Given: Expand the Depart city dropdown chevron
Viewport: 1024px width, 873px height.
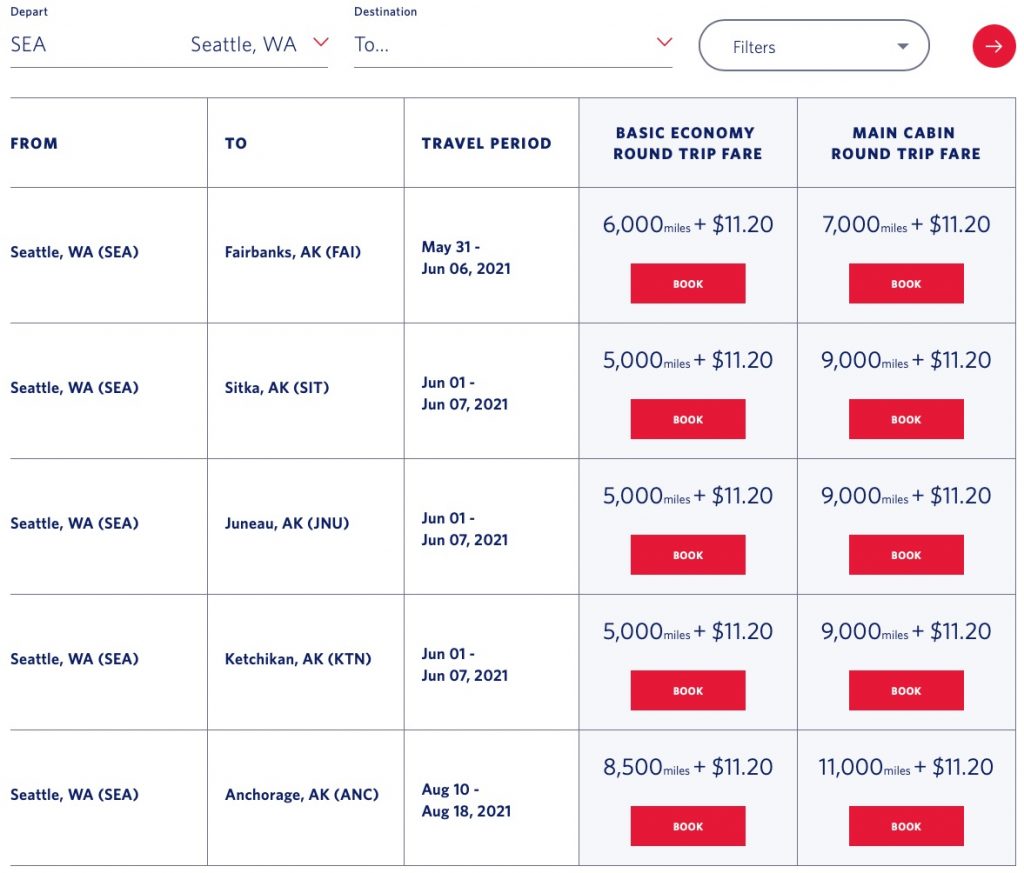Looking at the screenshot, I should pos(321,42).
